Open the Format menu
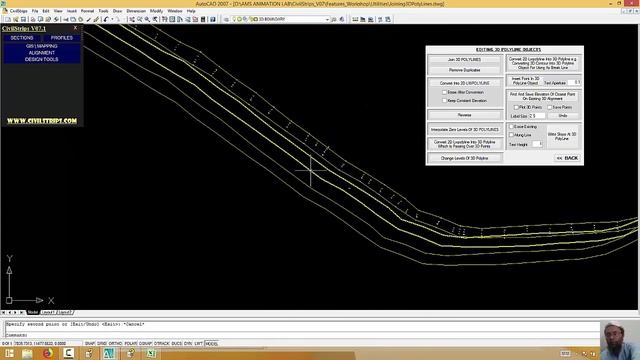This screenshot has width=640, height=360. click(x=87, y=11)
